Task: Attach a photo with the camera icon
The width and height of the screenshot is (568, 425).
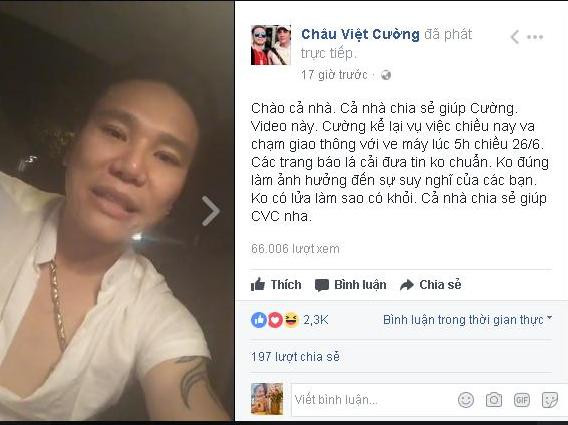Action: [494, 400]
